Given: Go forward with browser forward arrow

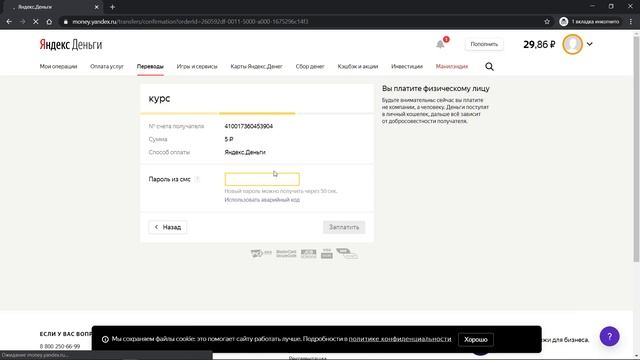Looking at the screenshot, I should (x=22, y=22).
